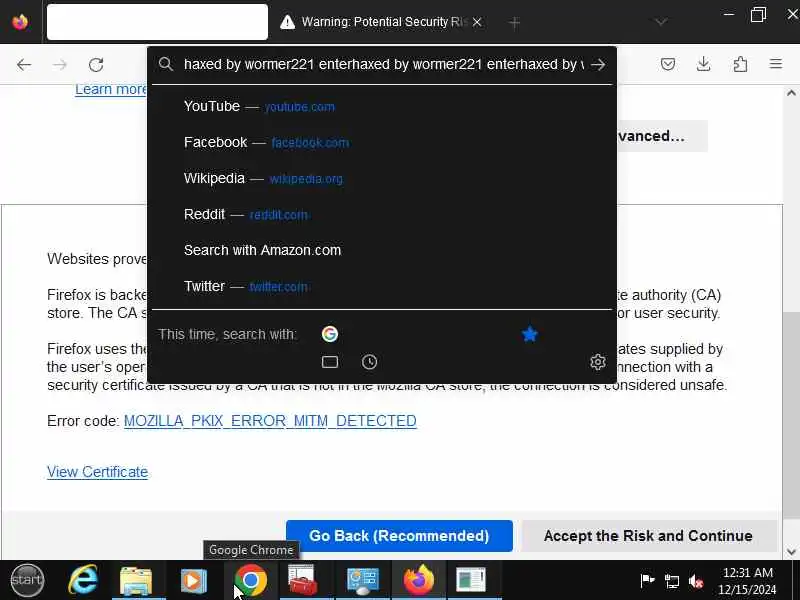Search this time with Google icon
This screenshot has width=800, height=600.
pos(330,334)
